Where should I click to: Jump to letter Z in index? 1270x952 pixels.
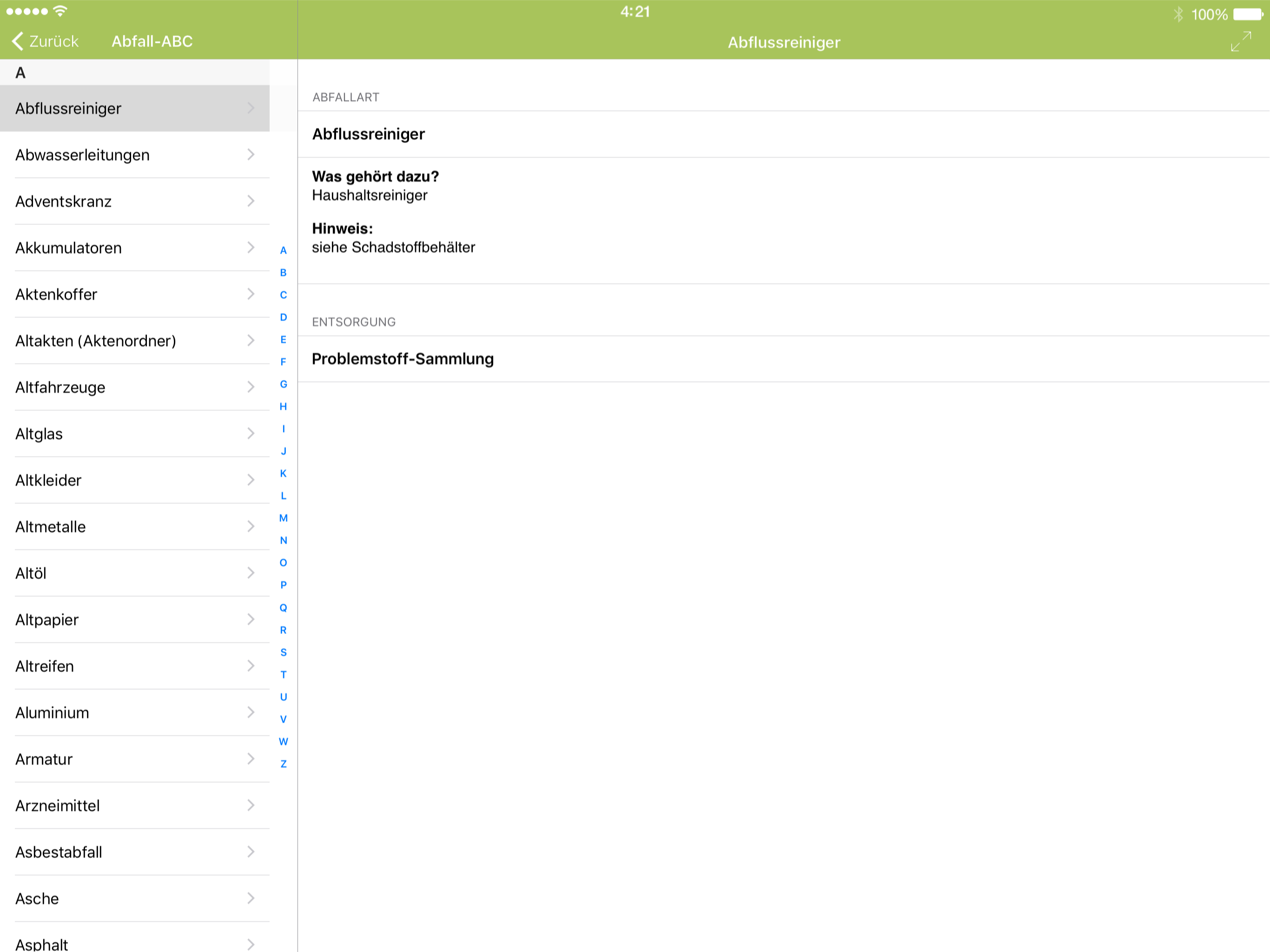point(284,764)
